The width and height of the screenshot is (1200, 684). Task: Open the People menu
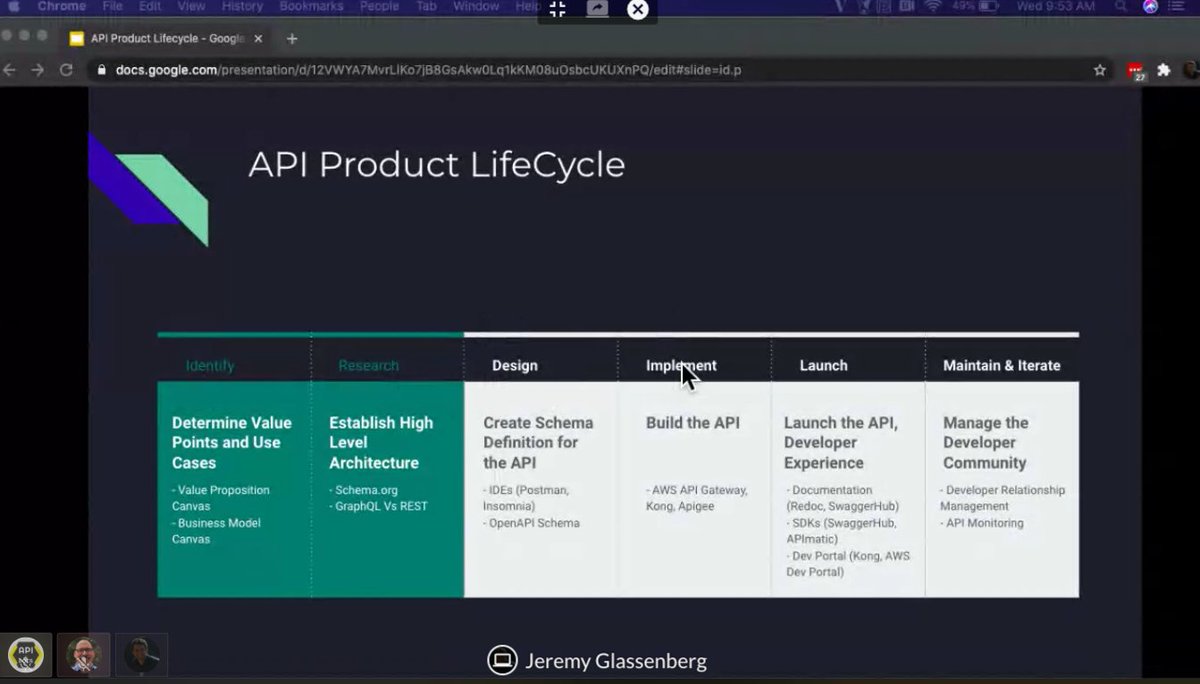379,6
